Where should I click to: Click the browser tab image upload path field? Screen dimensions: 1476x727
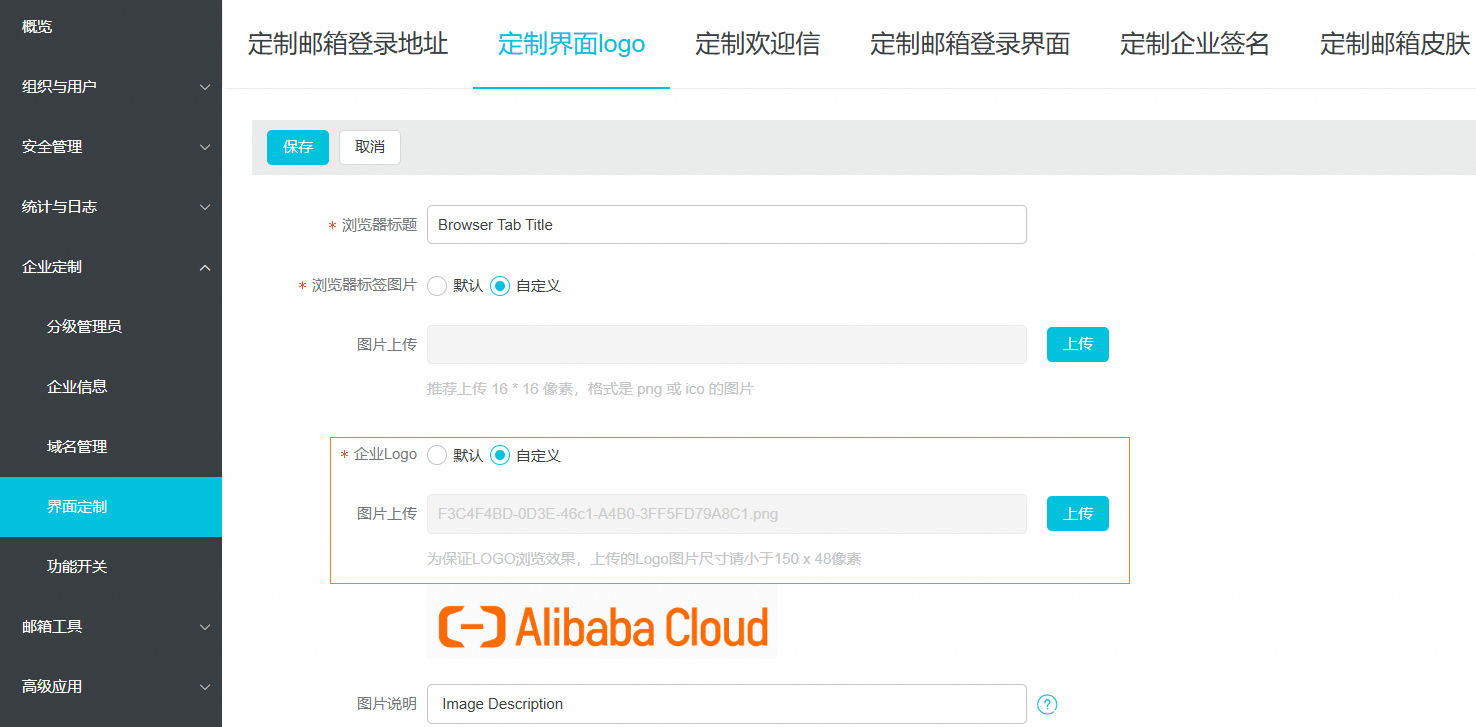tap(727, 344)
